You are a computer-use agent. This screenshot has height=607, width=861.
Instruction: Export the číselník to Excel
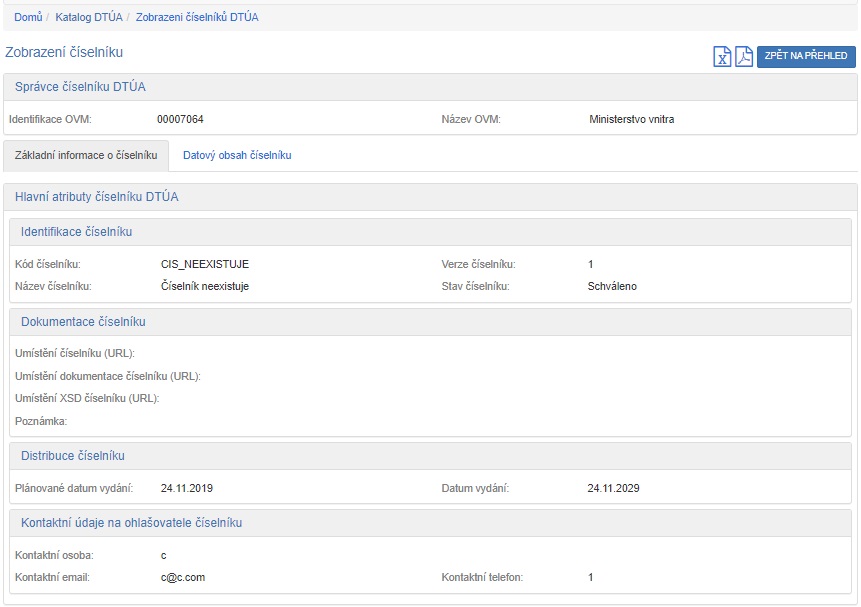(722, 57)
